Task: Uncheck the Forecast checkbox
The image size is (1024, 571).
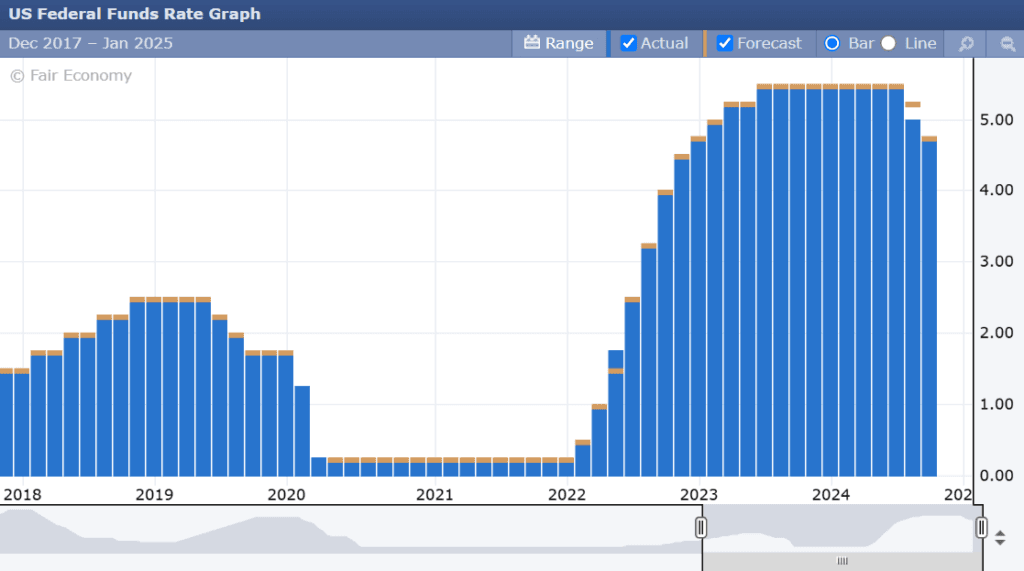Action: click(x=724, y=43)
